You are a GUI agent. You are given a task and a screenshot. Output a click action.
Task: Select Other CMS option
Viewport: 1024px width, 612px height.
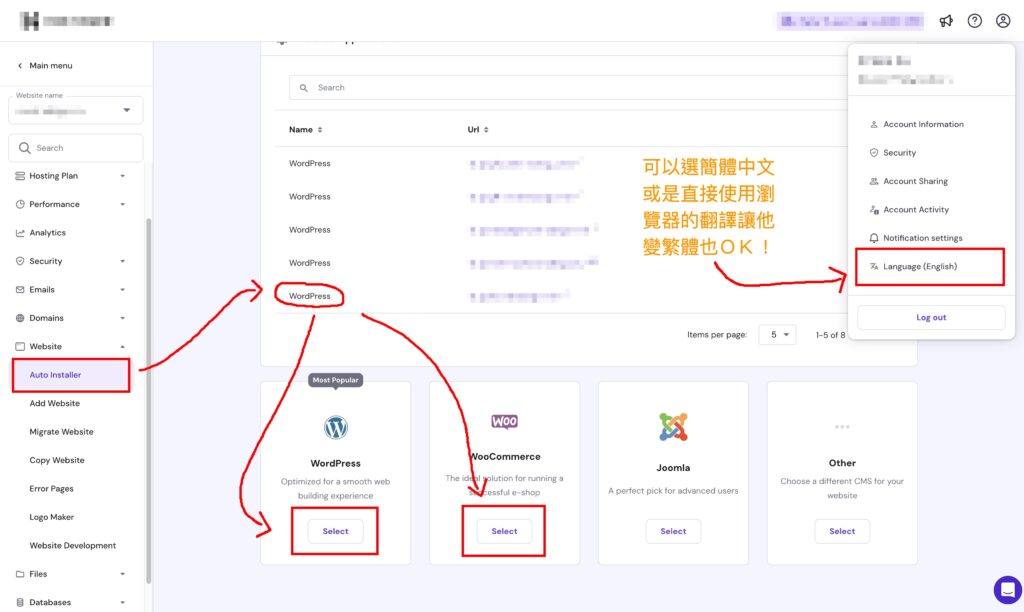pos(842,531)
